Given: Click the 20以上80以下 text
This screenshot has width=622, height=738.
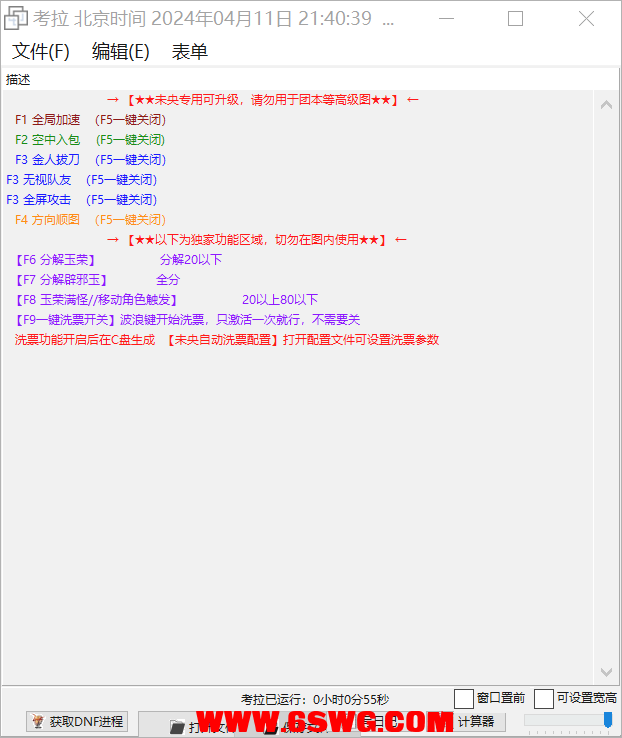Looking at the screenshot, I should 280,300.
